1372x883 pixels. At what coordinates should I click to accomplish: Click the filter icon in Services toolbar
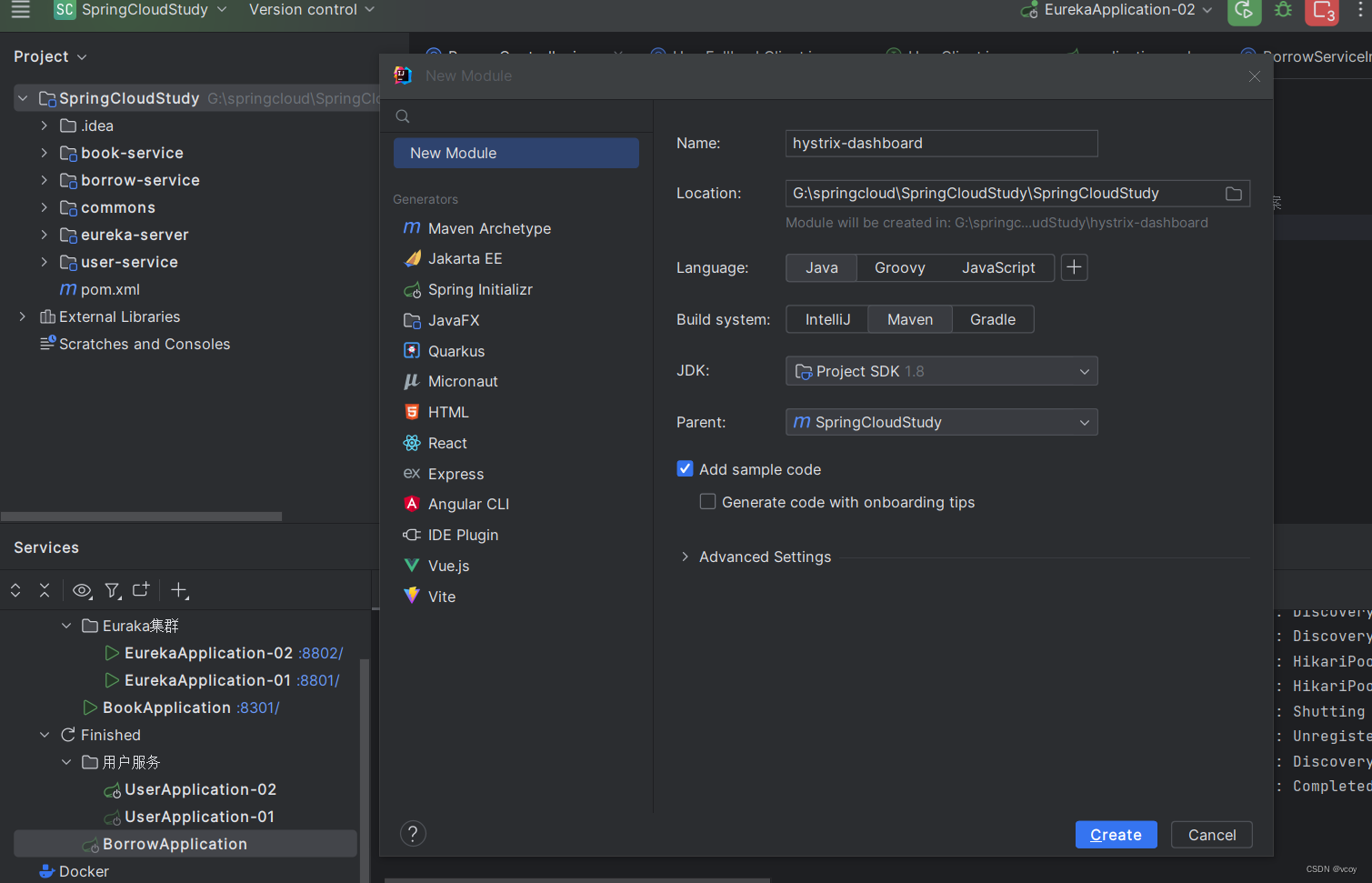112,590
